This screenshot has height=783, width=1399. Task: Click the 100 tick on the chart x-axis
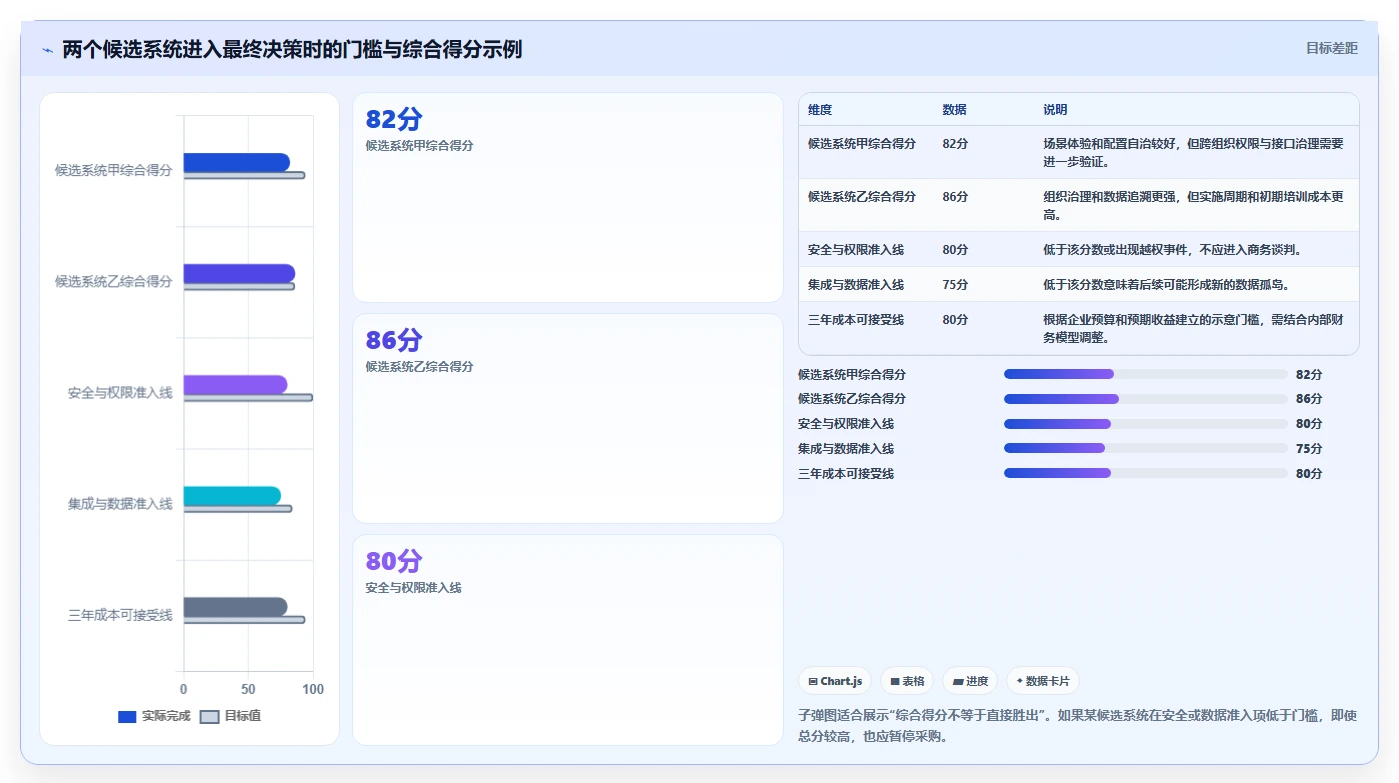313,690
